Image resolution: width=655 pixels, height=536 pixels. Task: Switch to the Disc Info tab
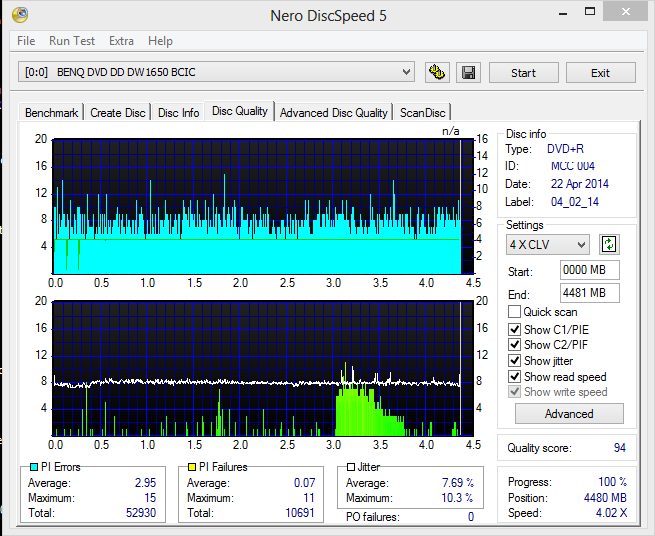tap(178, 113)
